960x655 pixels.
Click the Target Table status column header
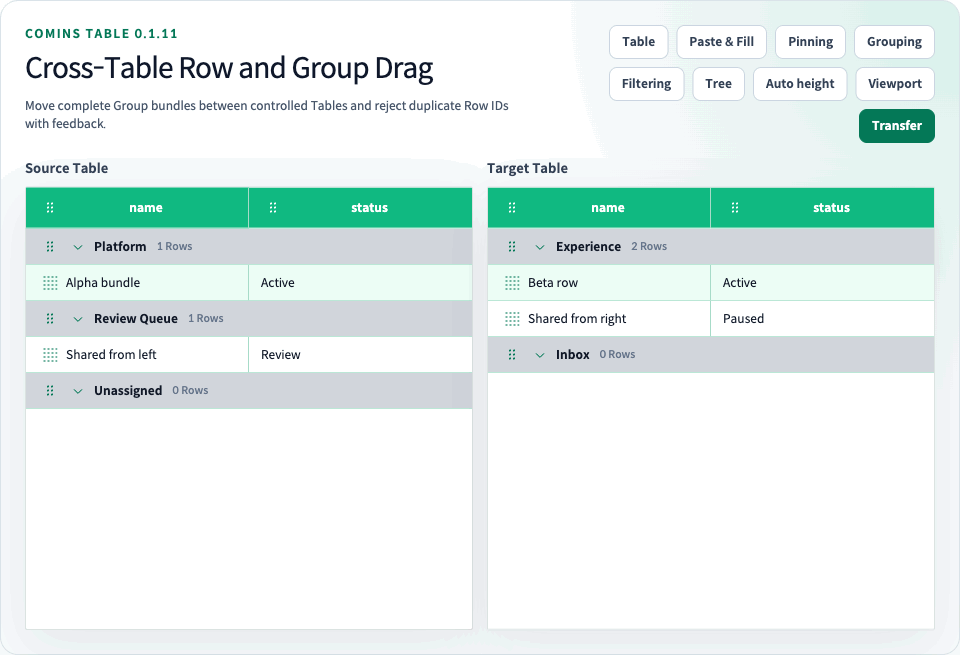pyautogui.click(x=823, y=208)
